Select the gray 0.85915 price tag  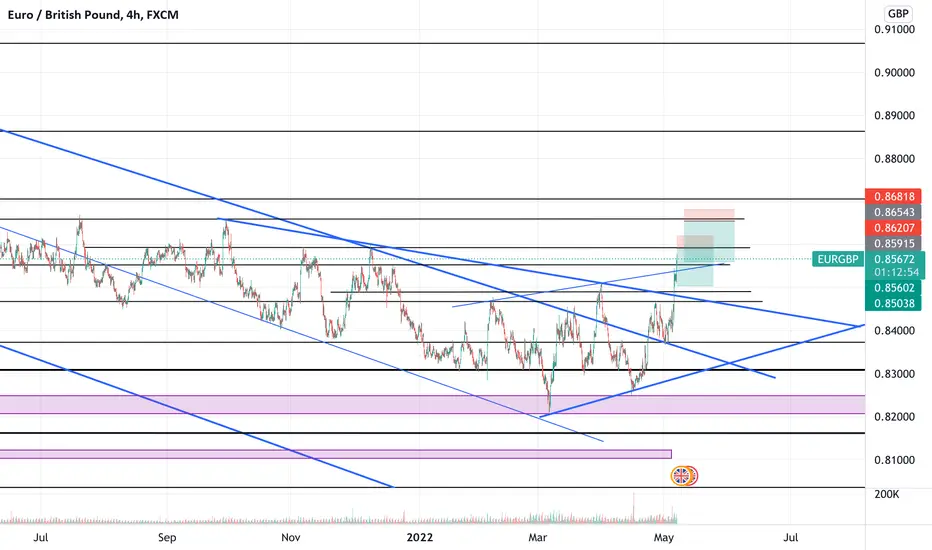pyautogui.click(x=893, y=243)
